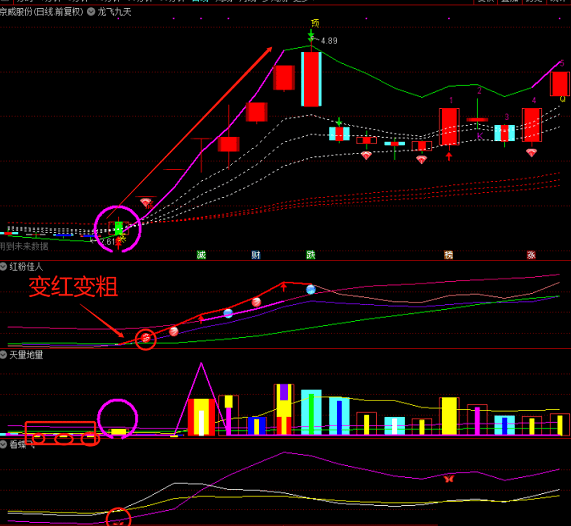This screenshot has height=526, width=571.
Task: Click the candle count label 3
Action: click(x=507, y=117)
